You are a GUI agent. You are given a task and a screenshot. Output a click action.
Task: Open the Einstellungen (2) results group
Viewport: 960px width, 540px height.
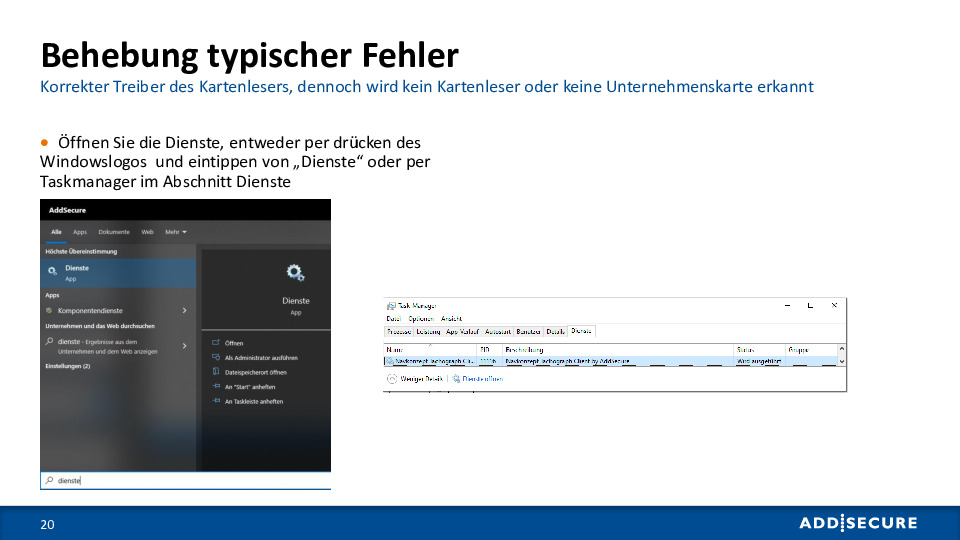(x=68, y=366)
